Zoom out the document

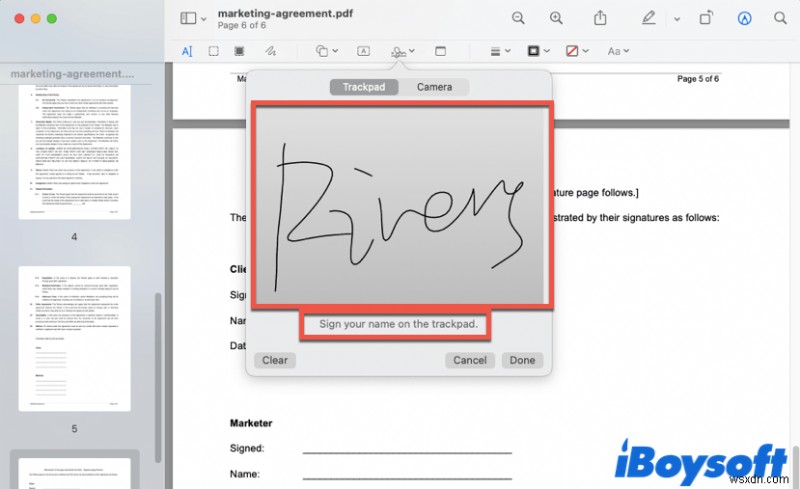click(x=518, y=18)
